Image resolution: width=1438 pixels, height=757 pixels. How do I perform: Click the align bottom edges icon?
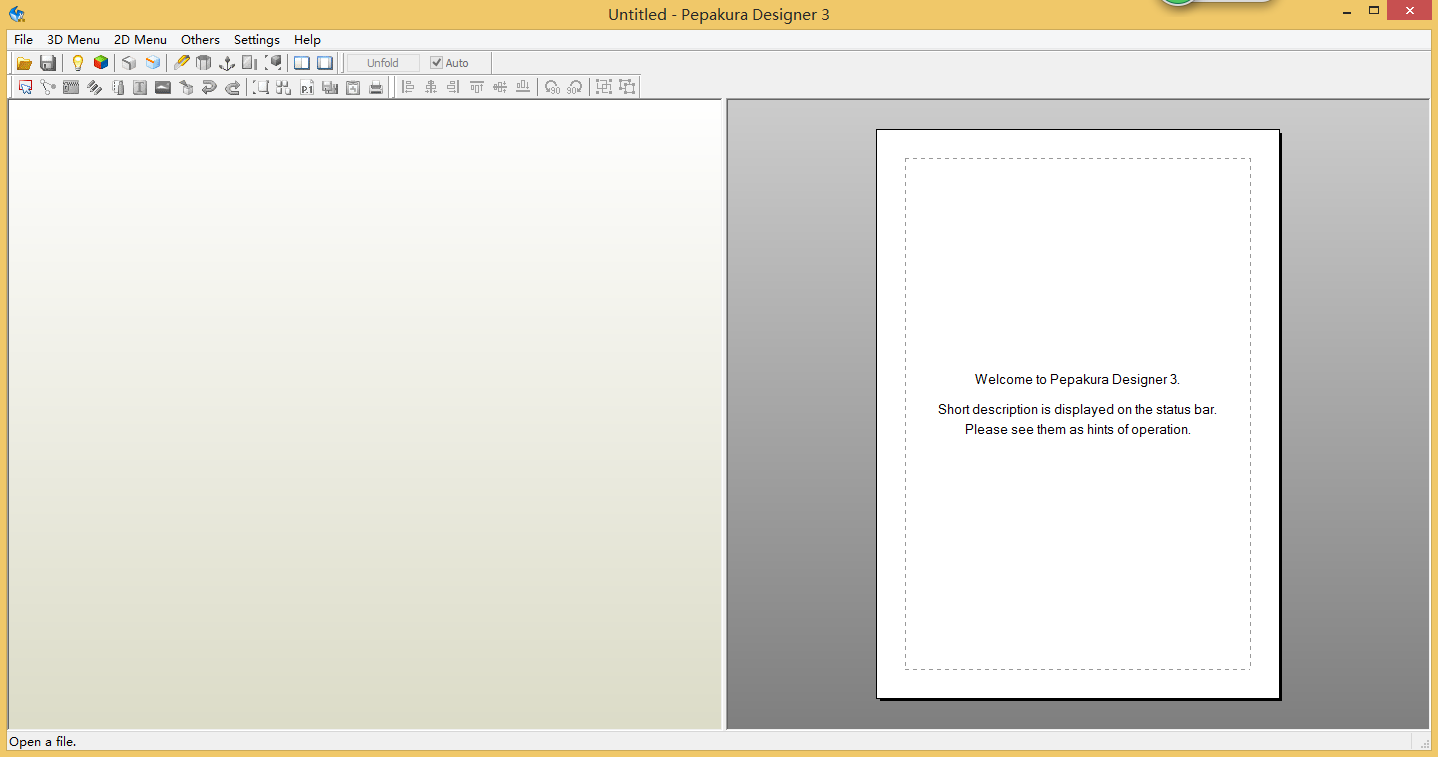coord(523,87)
